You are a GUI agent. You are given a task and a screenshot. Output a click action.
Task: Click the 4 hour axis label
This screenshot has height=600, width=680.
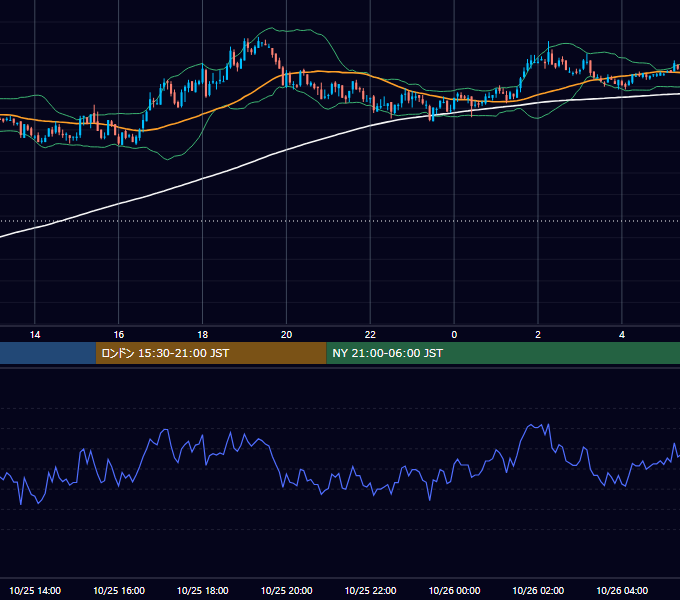tap(622, 335)
